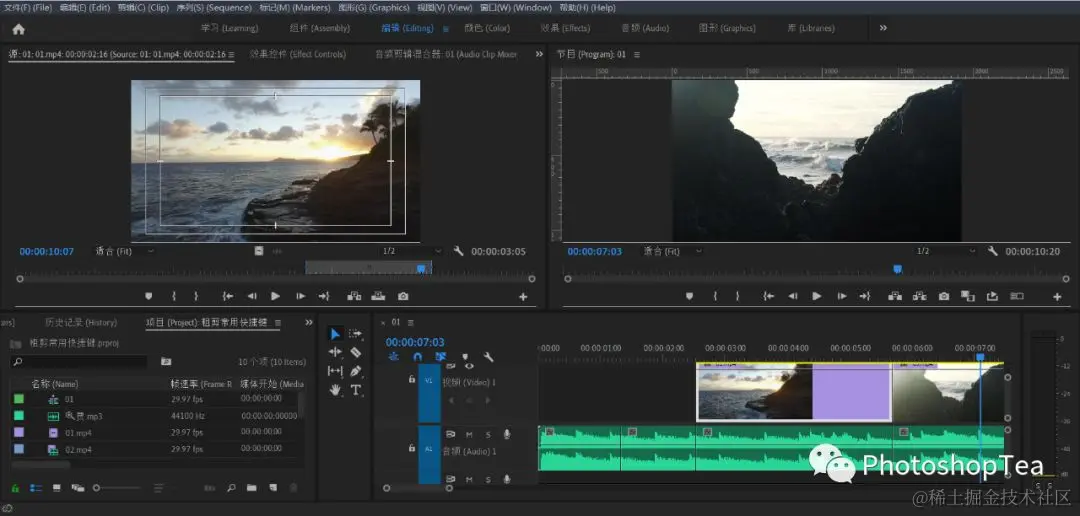Step forward one frame in Program monitor
The image size is (1080, 516).
[x=842, y=296]
